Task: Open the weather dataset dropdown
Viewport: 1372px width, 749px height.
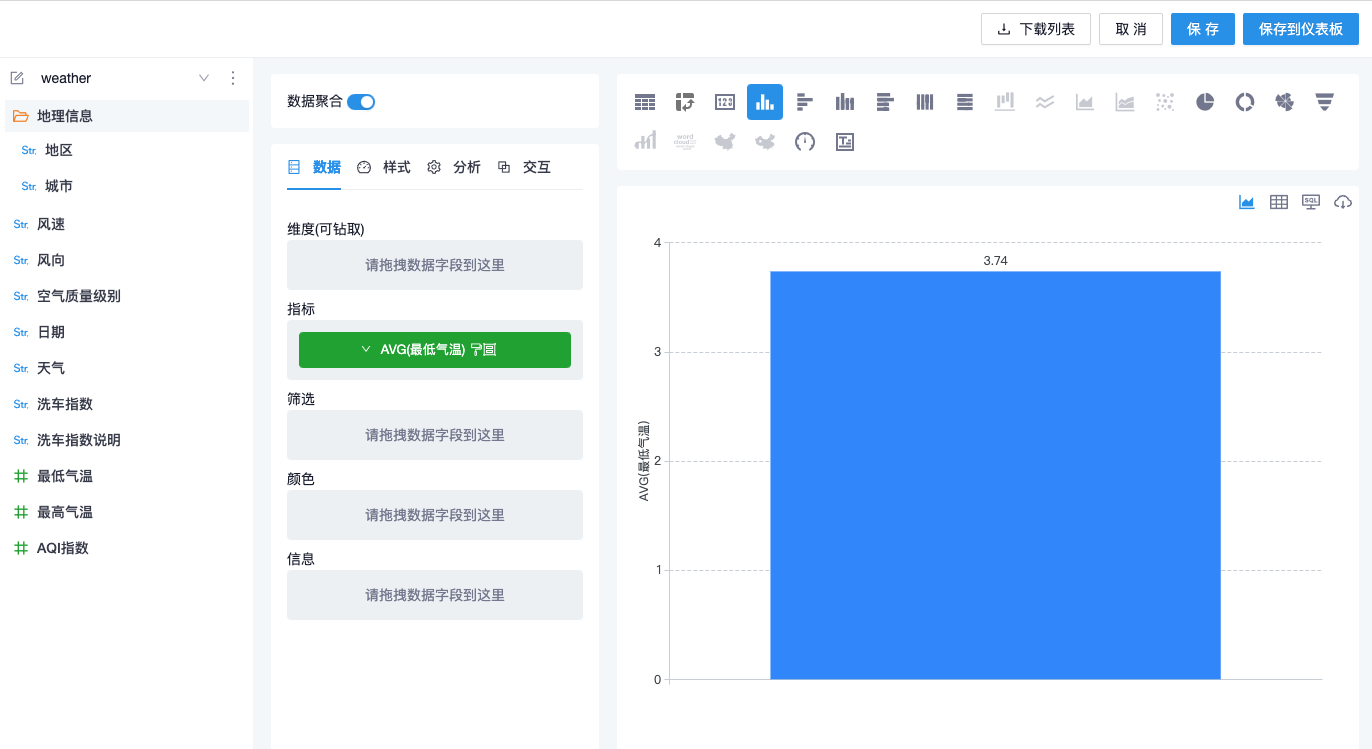Action: tap(204, 78)
